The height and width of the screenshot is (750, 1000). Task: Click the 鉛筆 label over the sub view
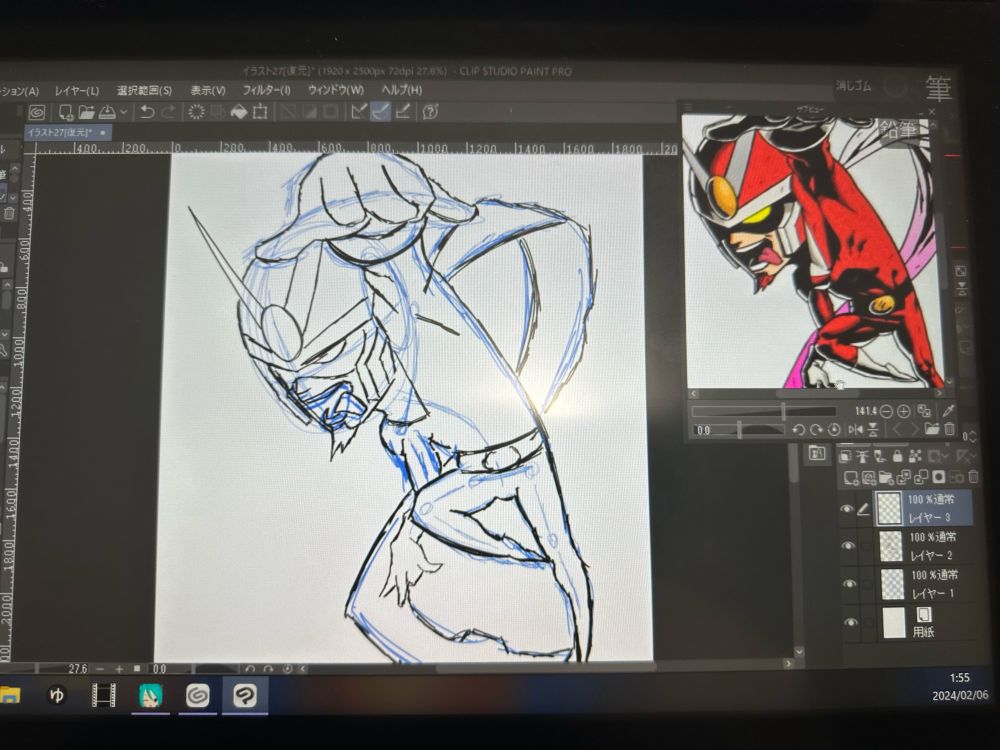899,129
